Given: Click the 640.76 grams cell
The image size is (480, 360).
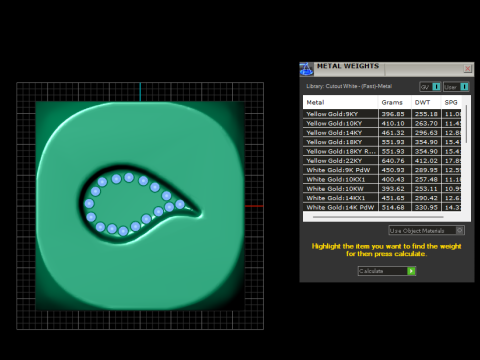Looking at the screenshot, I should tap(395, 161).
